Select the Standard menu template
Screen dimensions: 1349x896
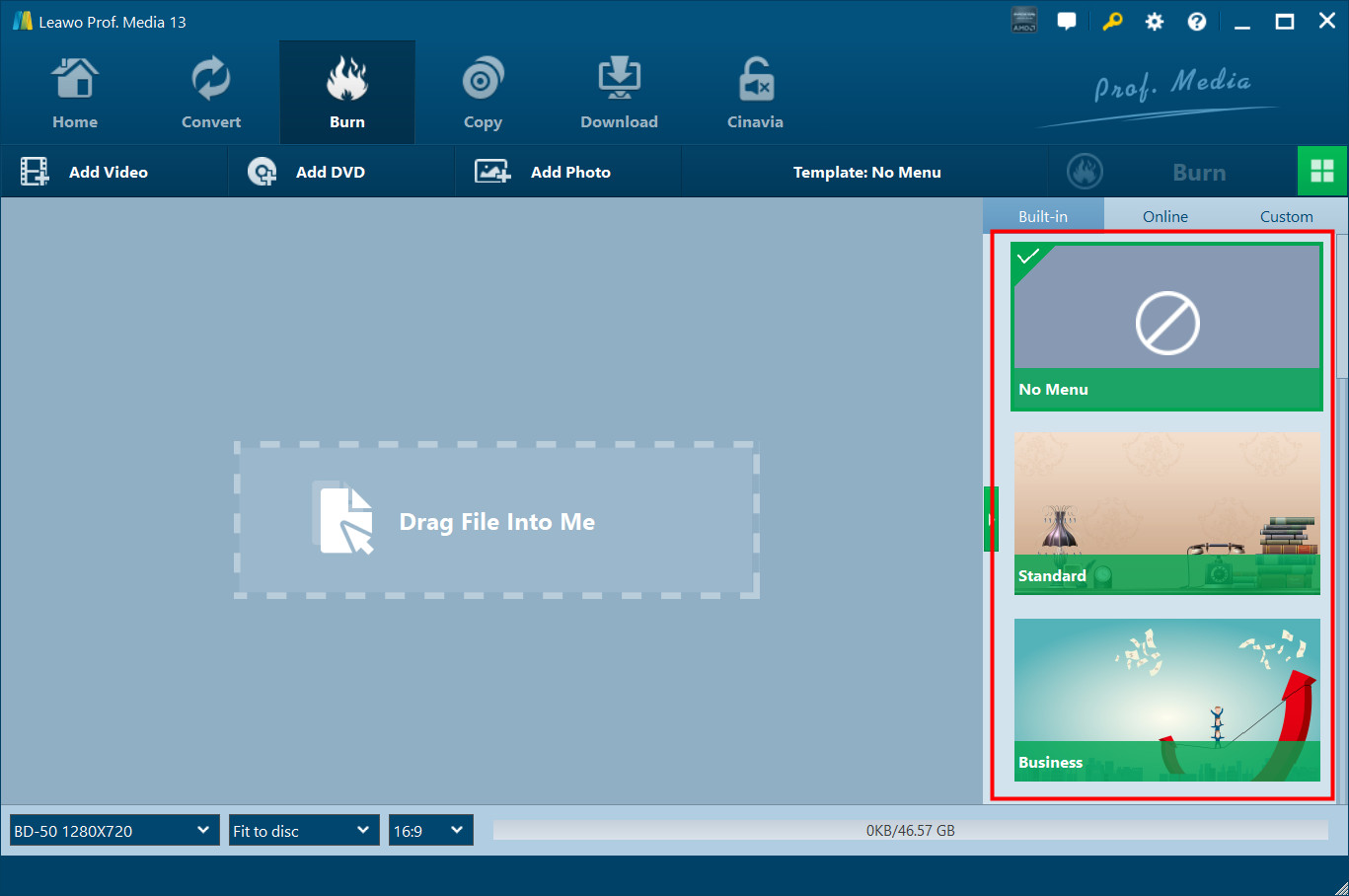(1166, 513)
